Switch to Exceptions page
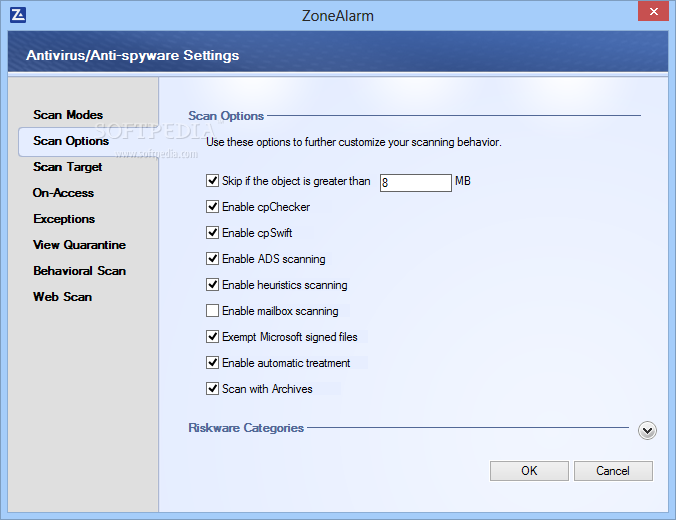This screenshot has height=520, width=676. point(64,219)
